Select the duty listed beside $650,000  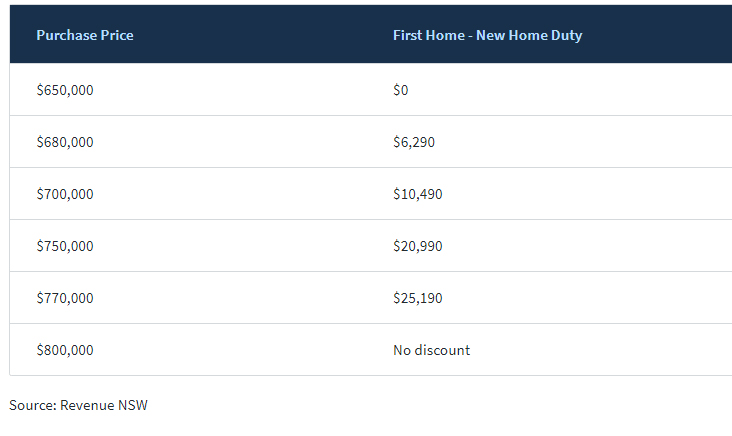(401, 90)
